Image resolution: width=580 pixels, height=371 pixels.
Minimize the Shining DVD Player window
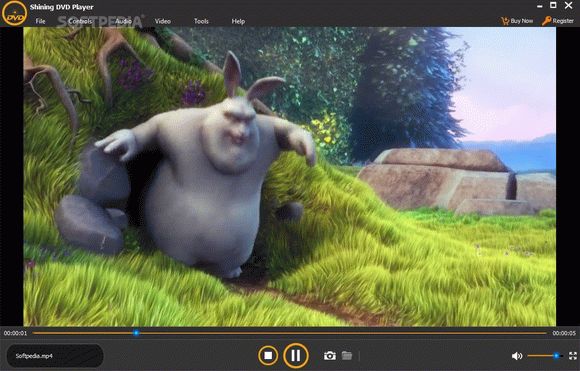(x=540, y=6)
